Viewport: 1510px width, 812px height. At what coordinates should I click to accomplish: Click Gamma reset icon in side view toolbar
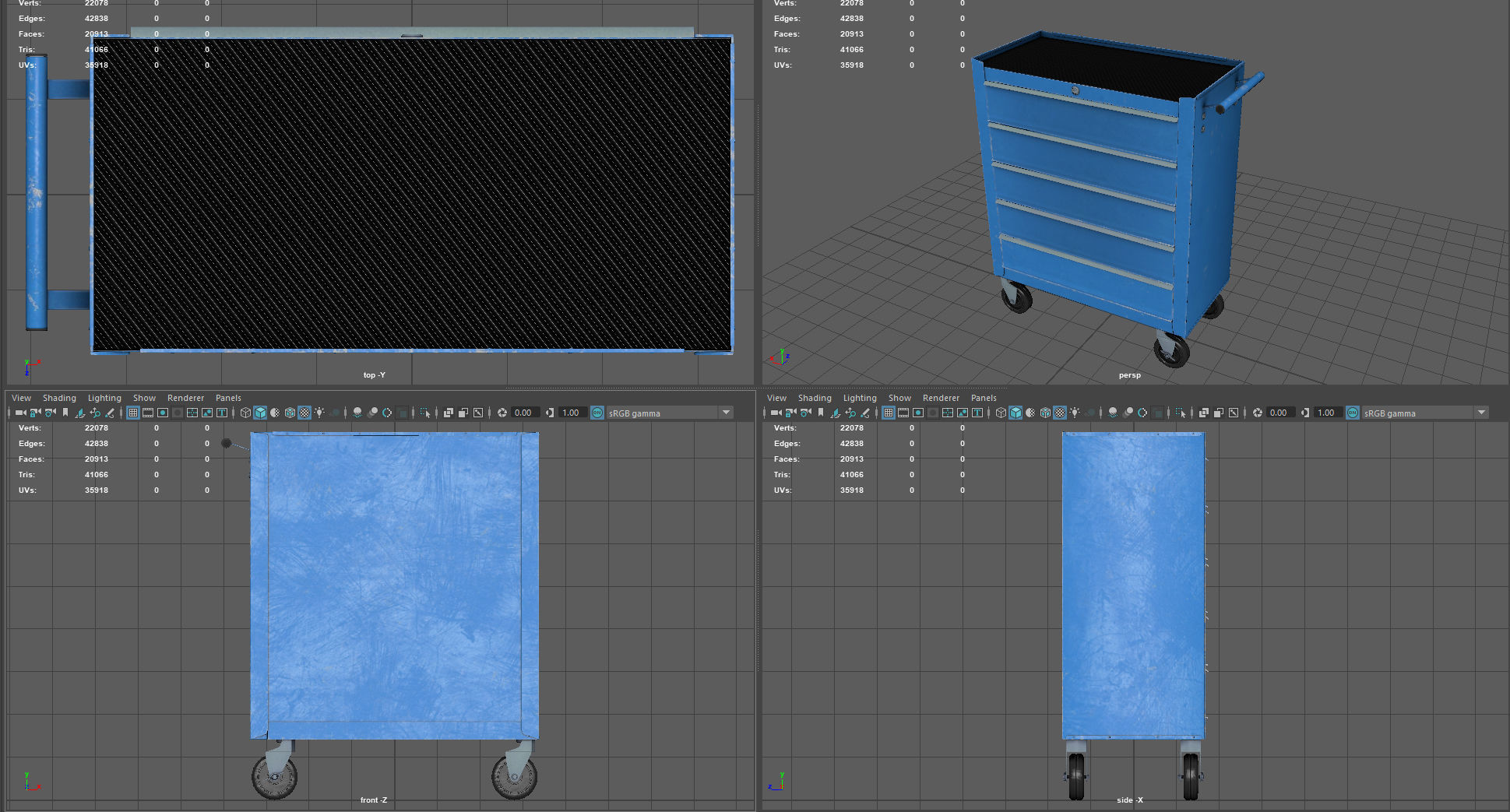pyautogui.click(x=1305, y=413)
